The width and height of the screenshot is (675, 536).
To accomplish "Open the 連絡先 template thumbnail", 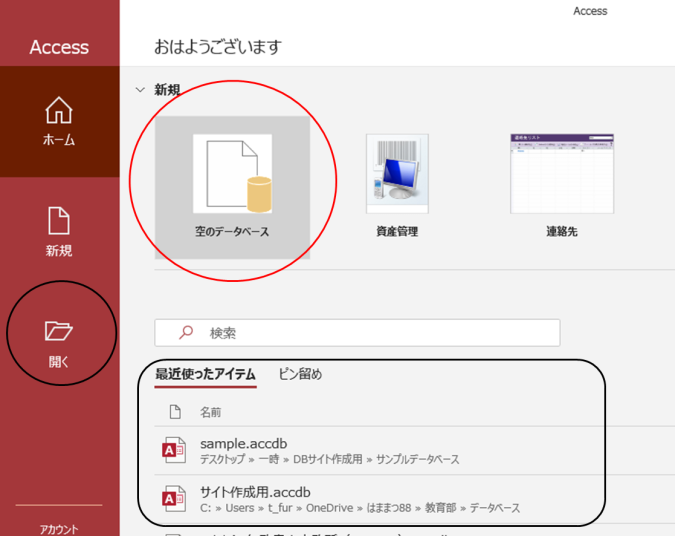I will click(561, 173).
